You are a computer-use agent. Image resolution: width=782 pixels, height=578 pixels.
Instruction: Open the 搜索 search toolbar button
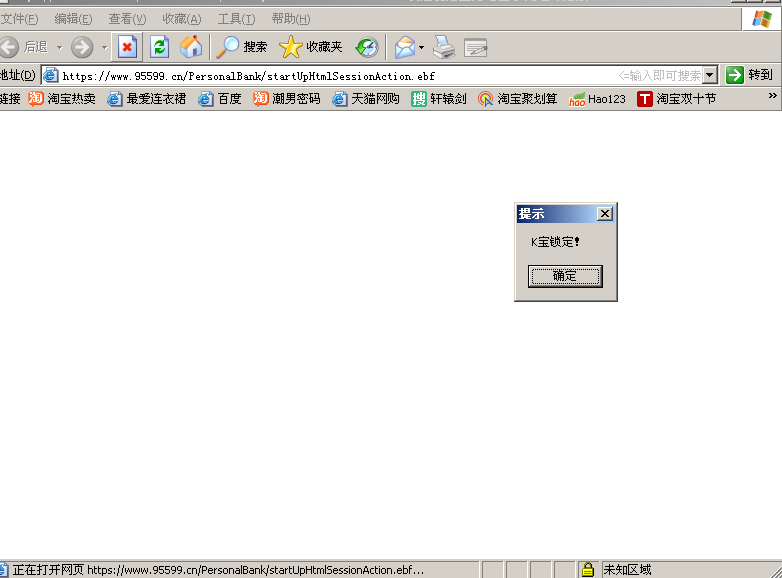(242, 47)
